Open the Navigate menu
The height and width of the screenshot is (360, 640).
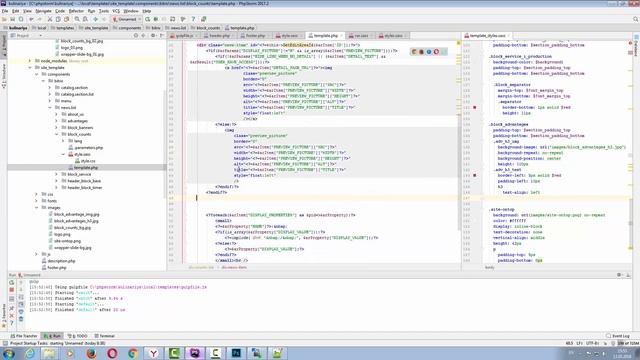43,11
